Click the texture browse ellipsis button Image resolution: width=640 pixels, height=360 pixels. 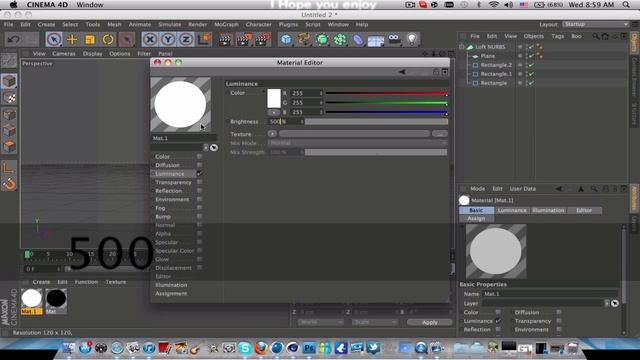tap(440, 134)
